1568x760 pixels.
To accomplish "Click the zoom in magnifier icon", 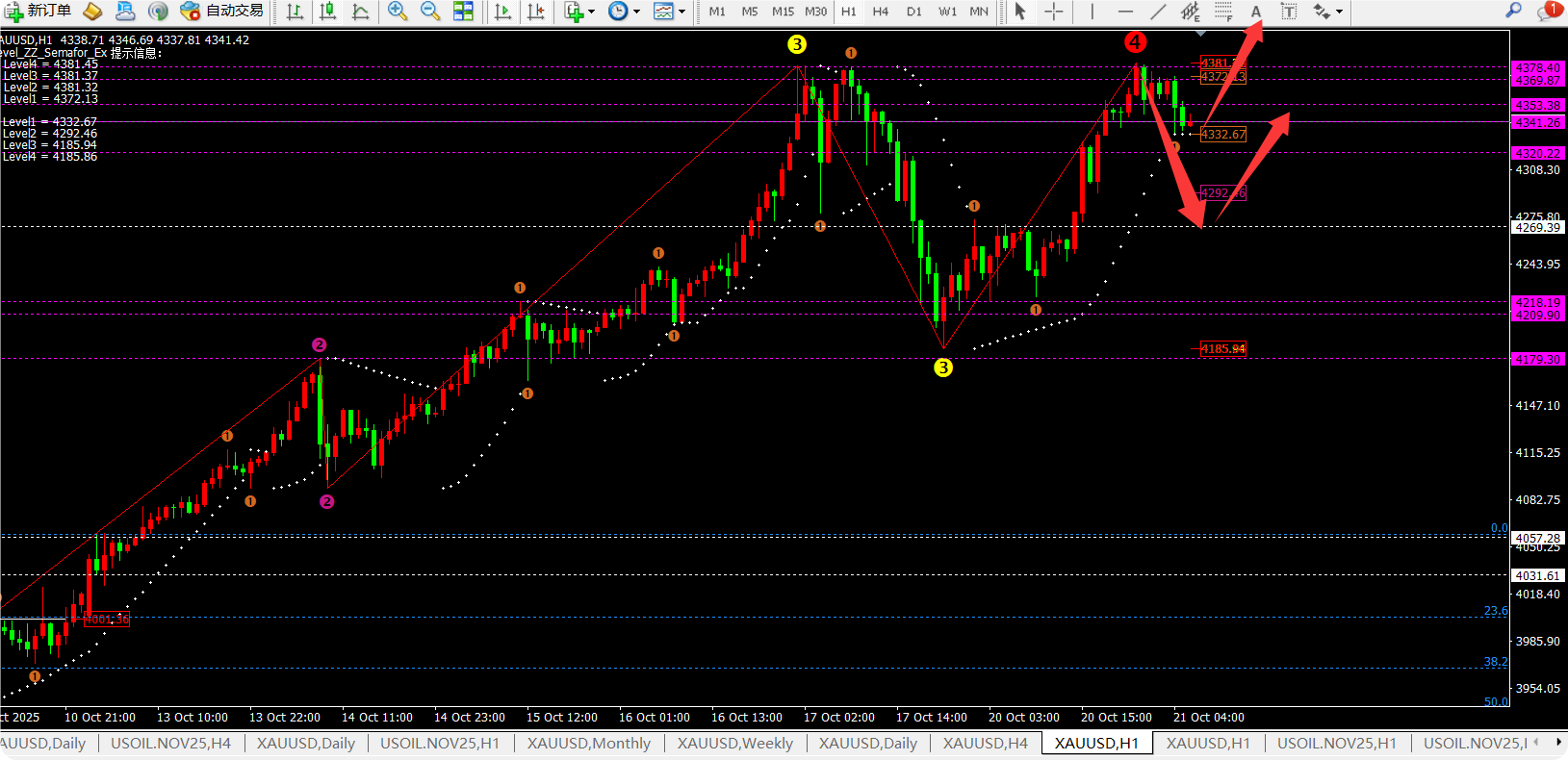I will [397, 11].
